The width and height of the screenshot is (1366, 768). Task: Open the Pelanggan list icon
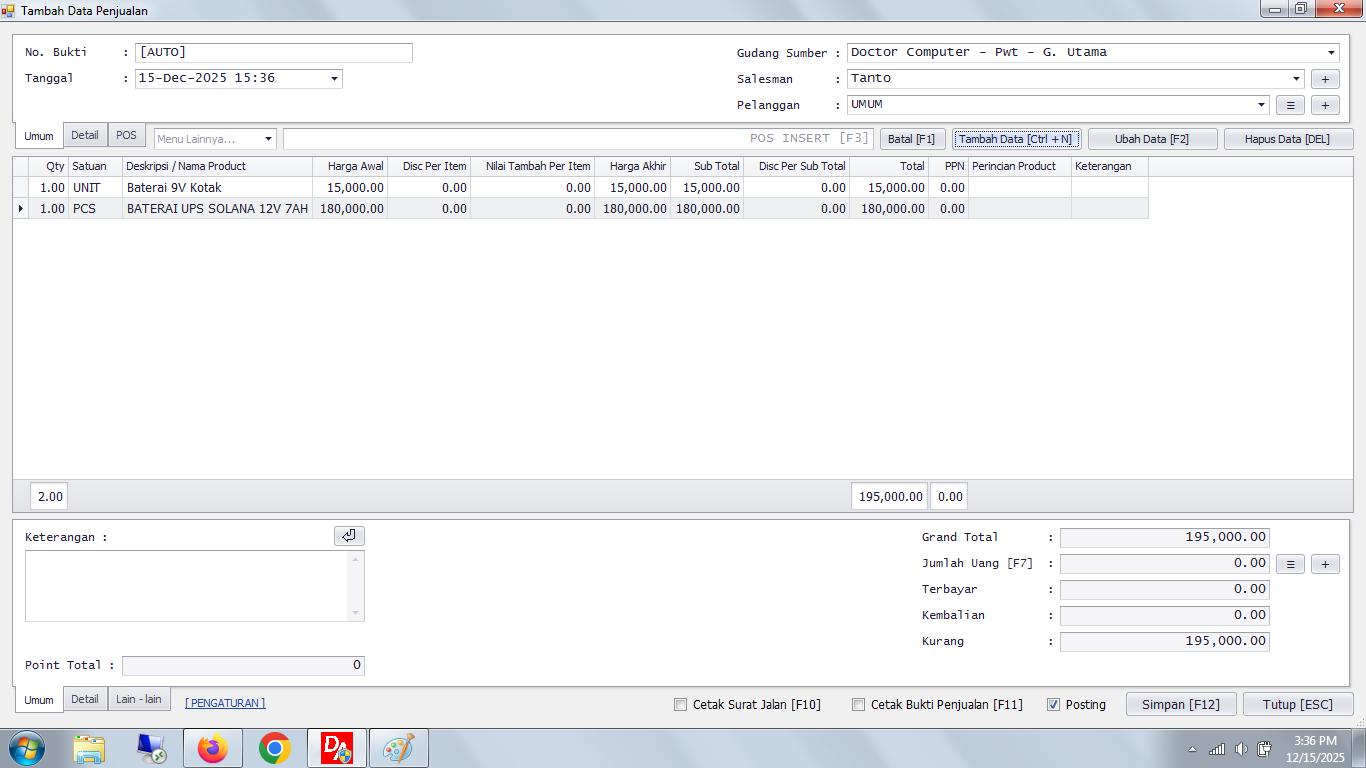pyautogui.click(x=1290, y=105)
